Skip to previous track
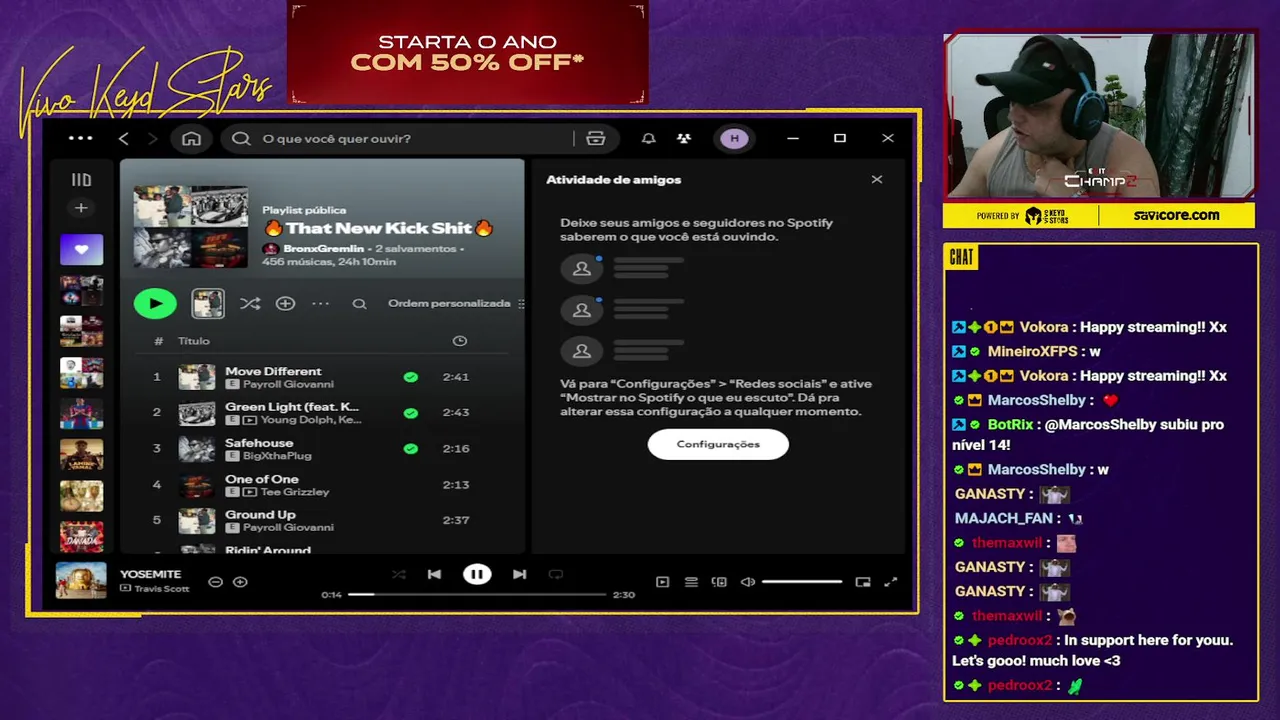This screenshot has width=1280, height=720. click(x=434, y=574)
